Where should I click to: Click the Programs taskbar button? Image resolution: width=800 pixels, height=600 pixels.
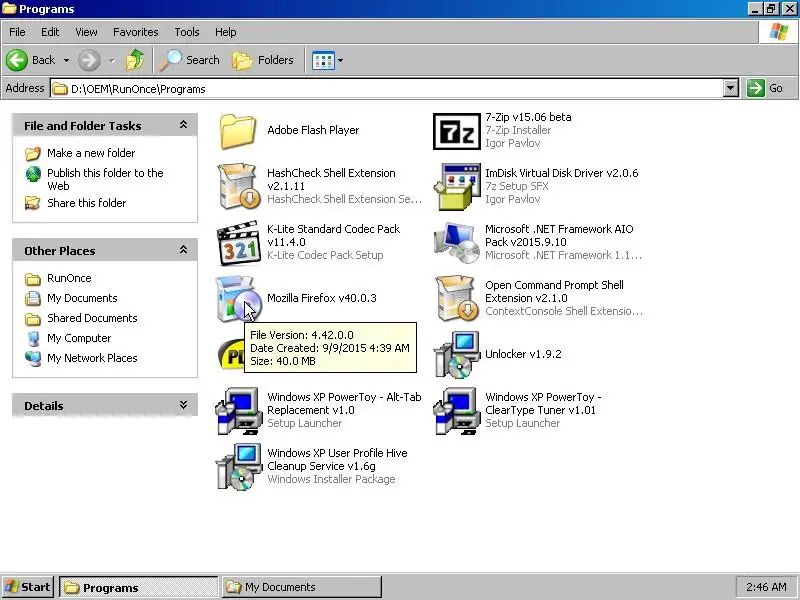139,587
